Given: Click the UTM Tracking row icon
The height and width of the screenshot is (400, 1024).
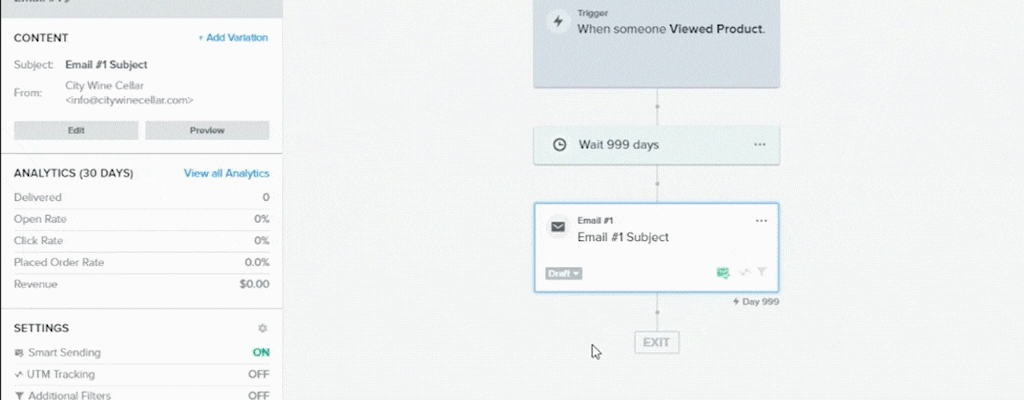Looking at the screenshot, I should [x=18, y=375].
